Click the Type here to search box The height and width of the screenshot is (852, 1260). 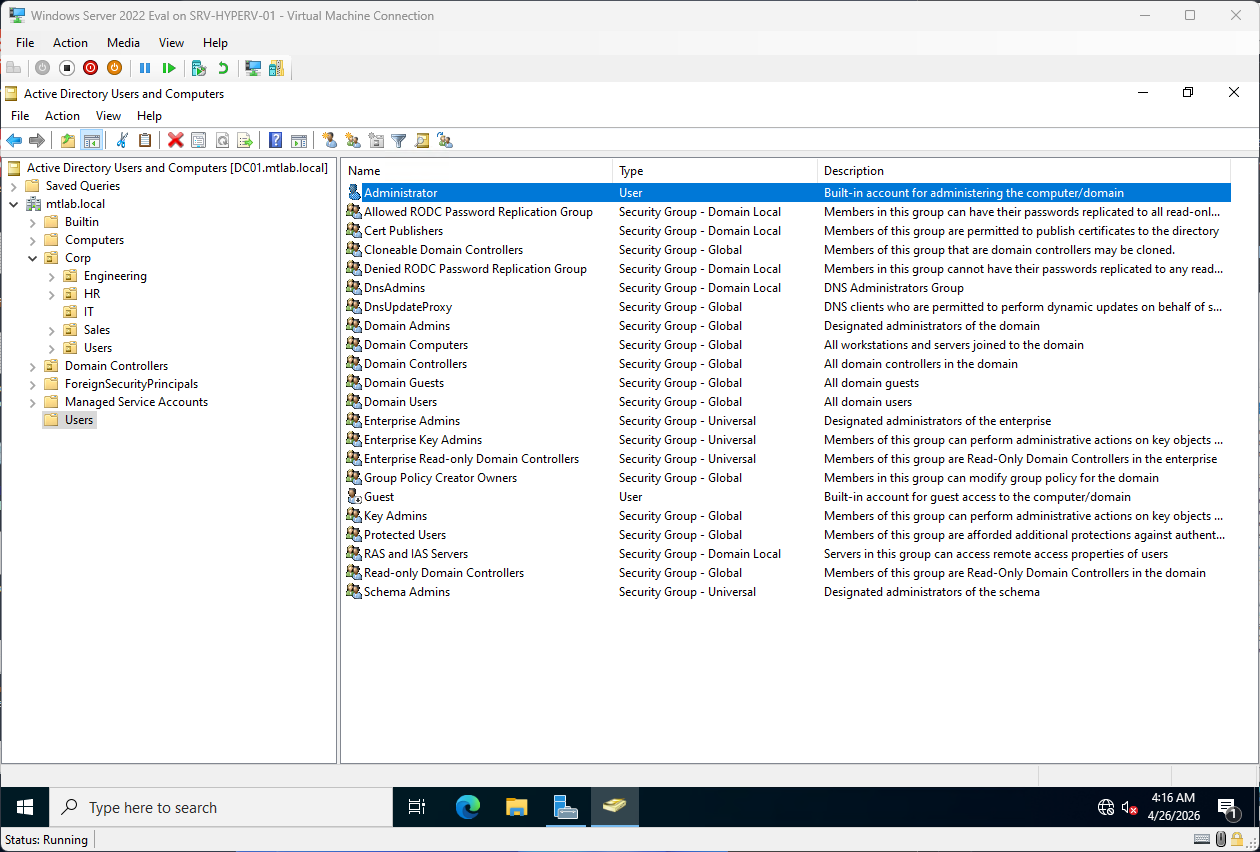220,807
